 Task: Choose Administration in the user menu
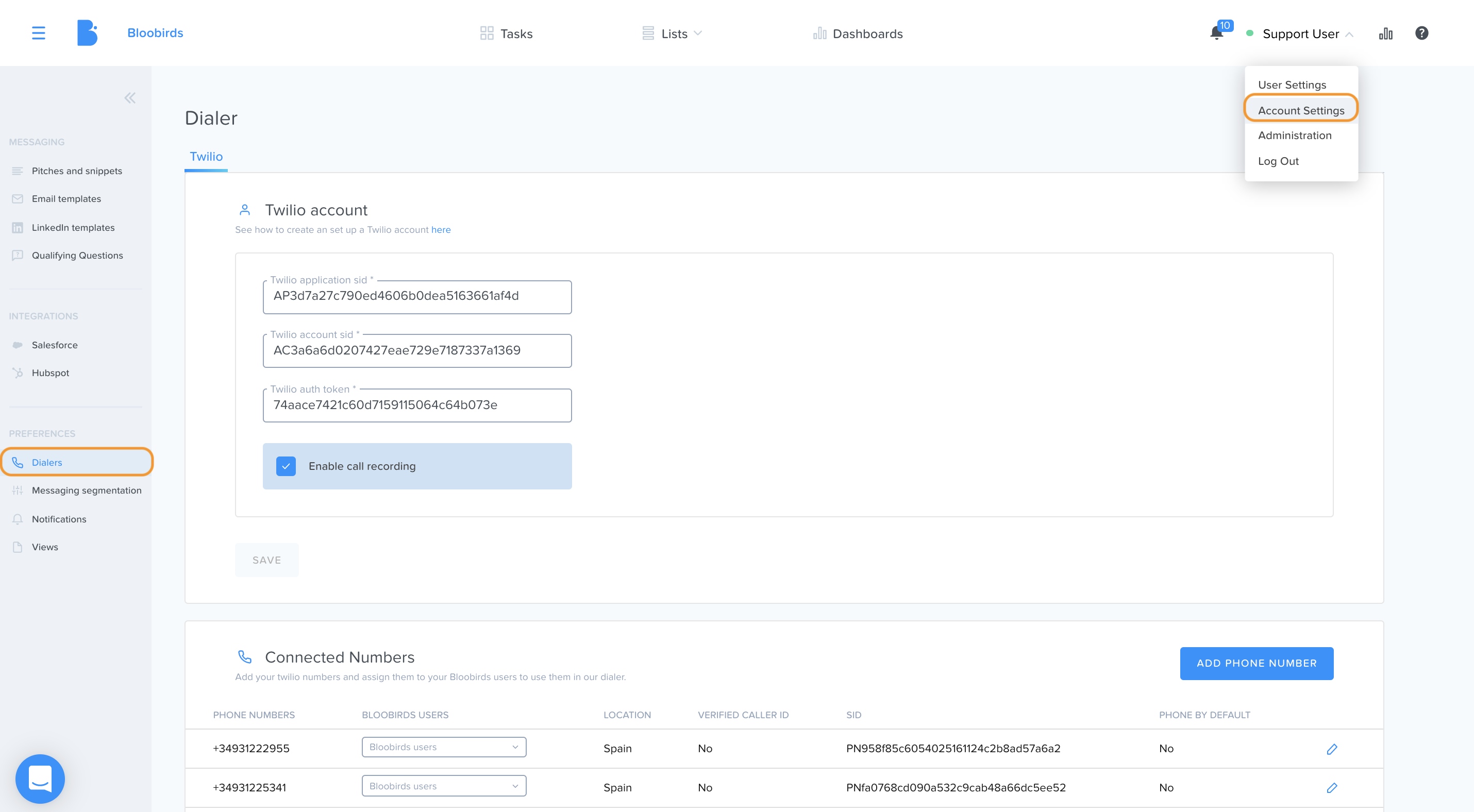[1294, 135]
